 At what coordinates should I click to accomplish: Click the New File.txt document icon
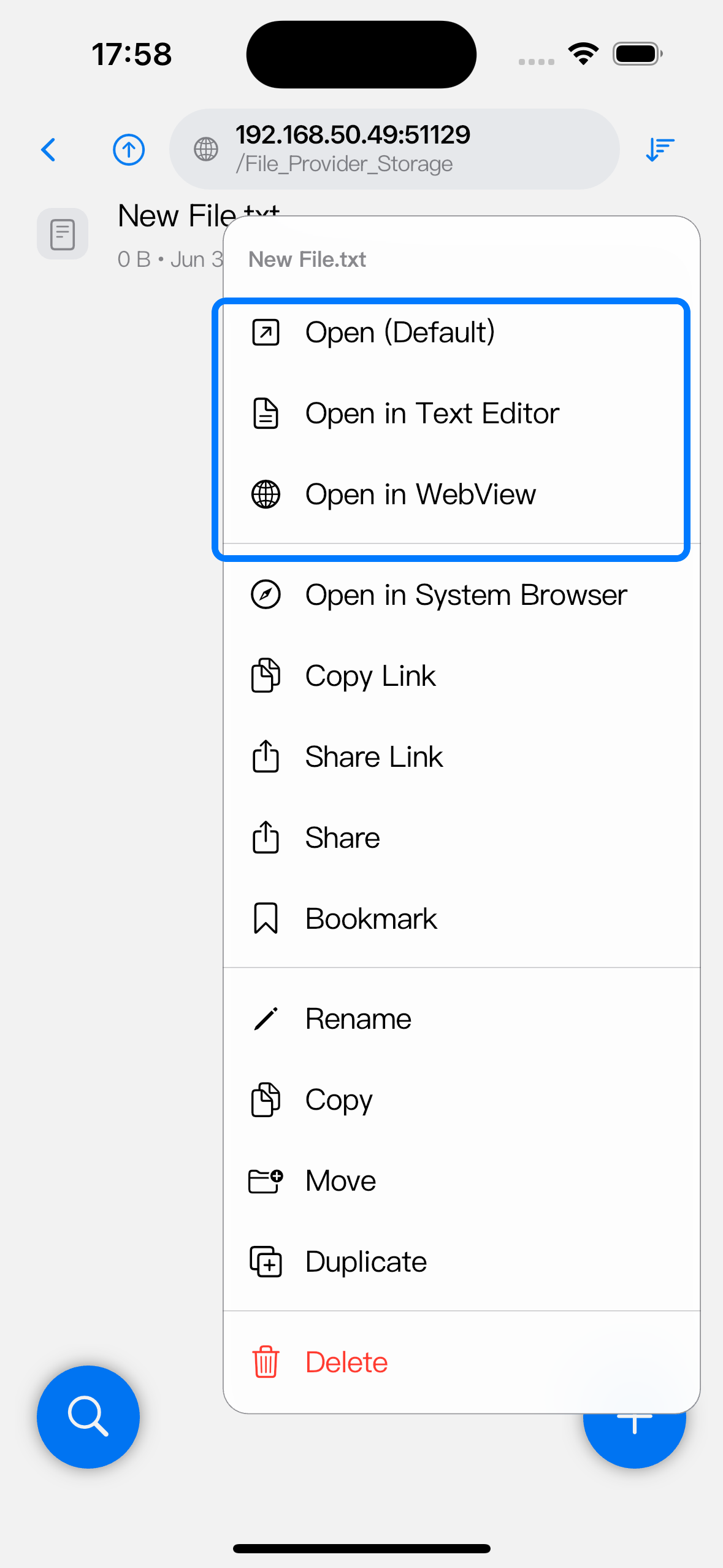(63, 234)
